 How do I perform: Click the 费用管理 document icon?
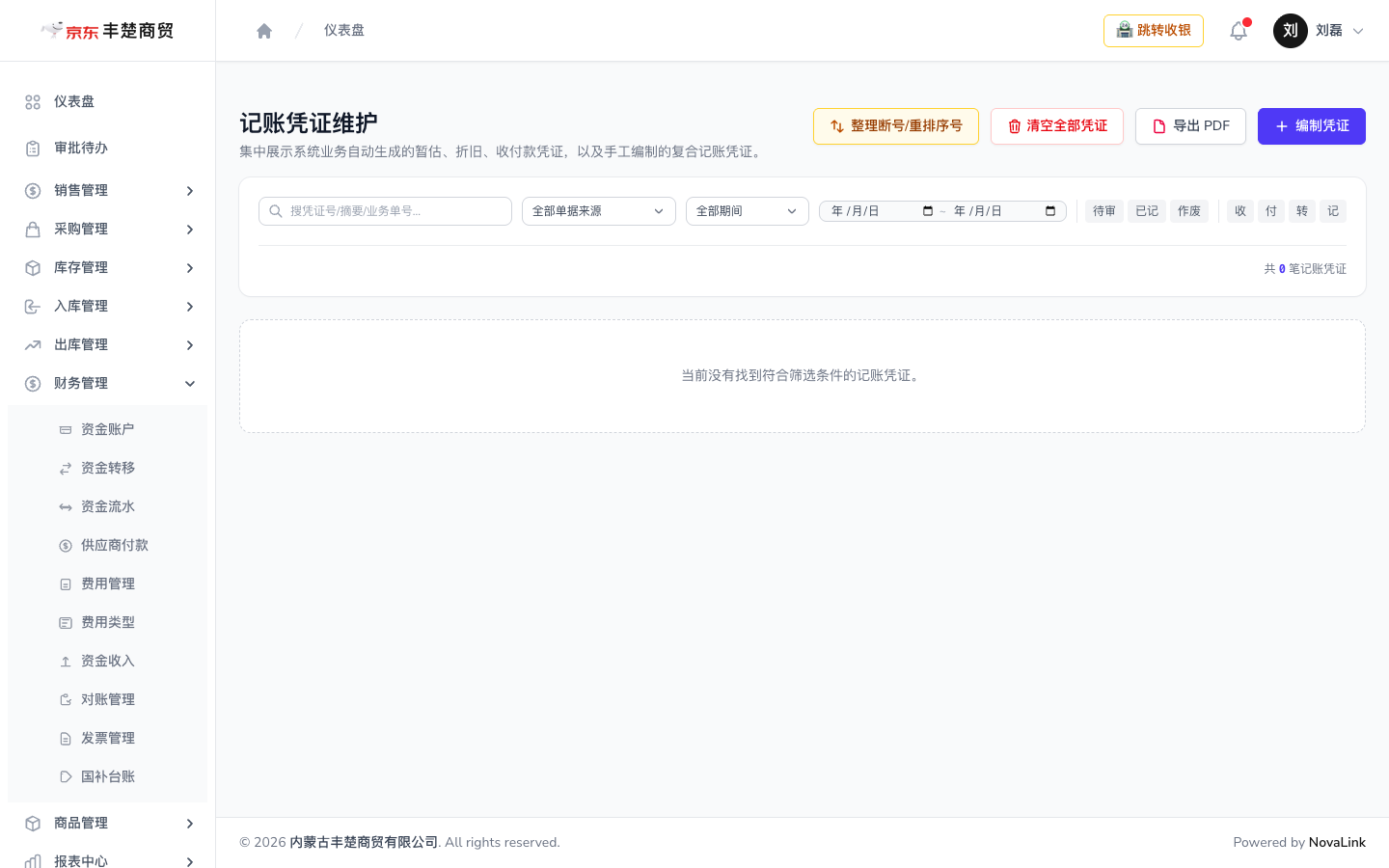point(66,584)
